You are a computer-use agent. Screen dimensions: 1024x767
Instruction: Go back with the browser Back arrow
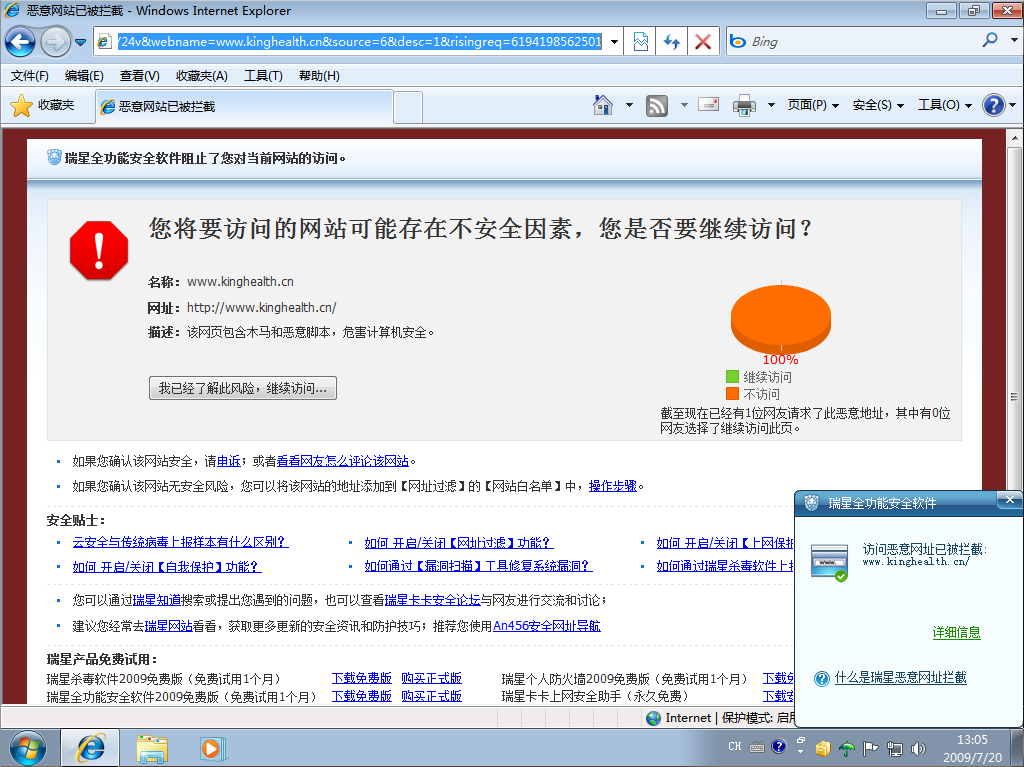point(20,42)
